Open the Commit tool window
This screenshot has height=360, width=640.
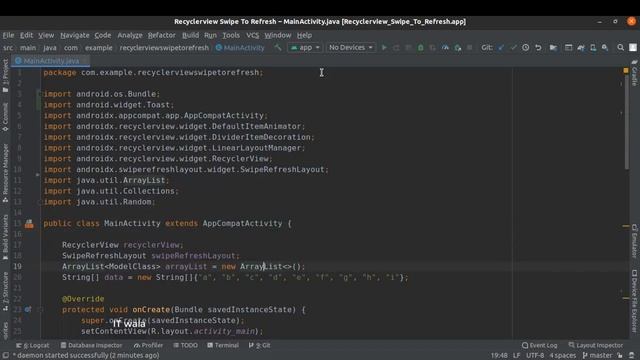(x=5, y=117)
